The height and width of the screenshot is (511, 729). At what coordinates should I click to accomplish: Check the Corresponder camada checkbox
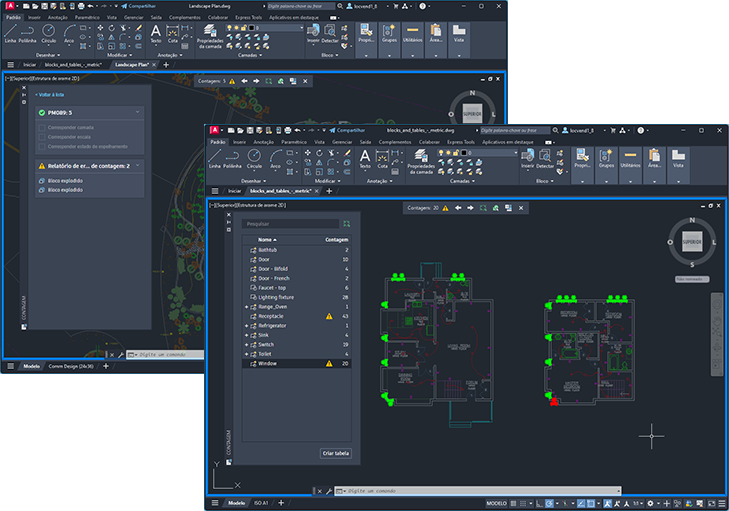pos(42,127)
